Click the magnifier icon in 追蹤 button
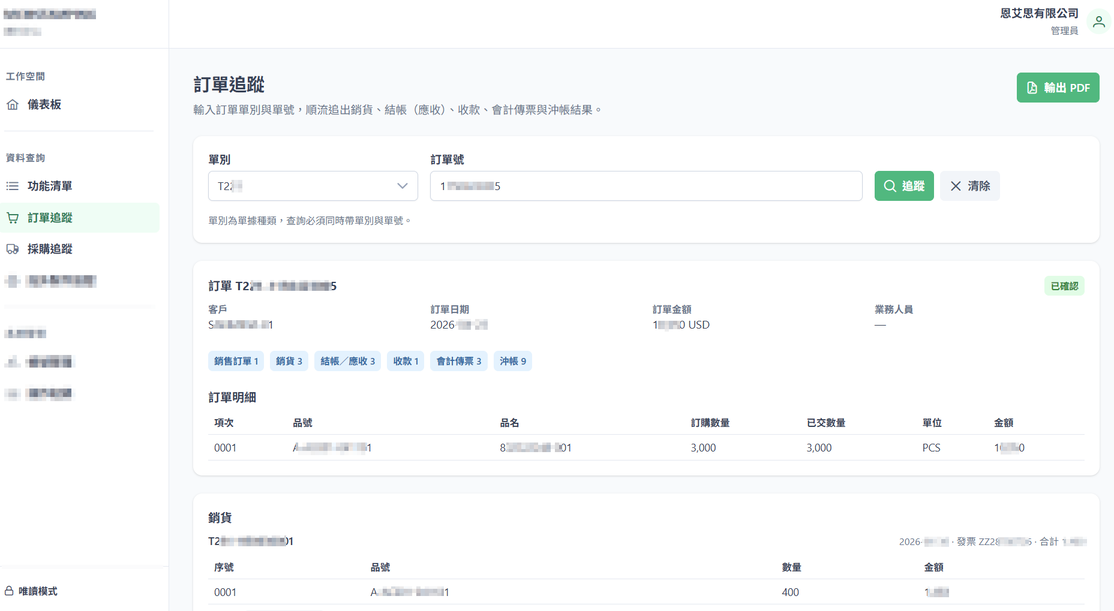 [889, 186]
